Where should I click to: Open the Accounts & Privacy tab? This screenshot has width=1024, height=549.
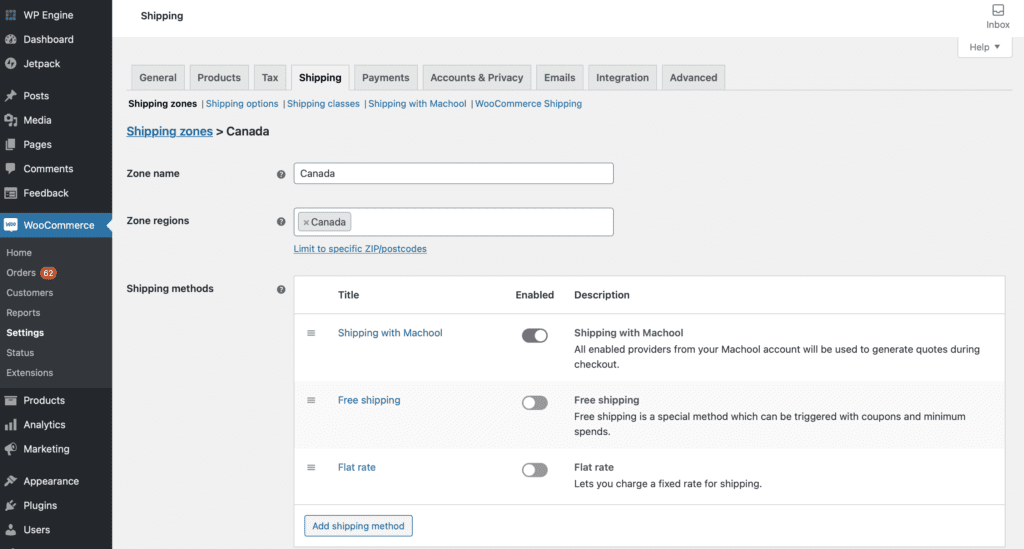tap(477, 78)
